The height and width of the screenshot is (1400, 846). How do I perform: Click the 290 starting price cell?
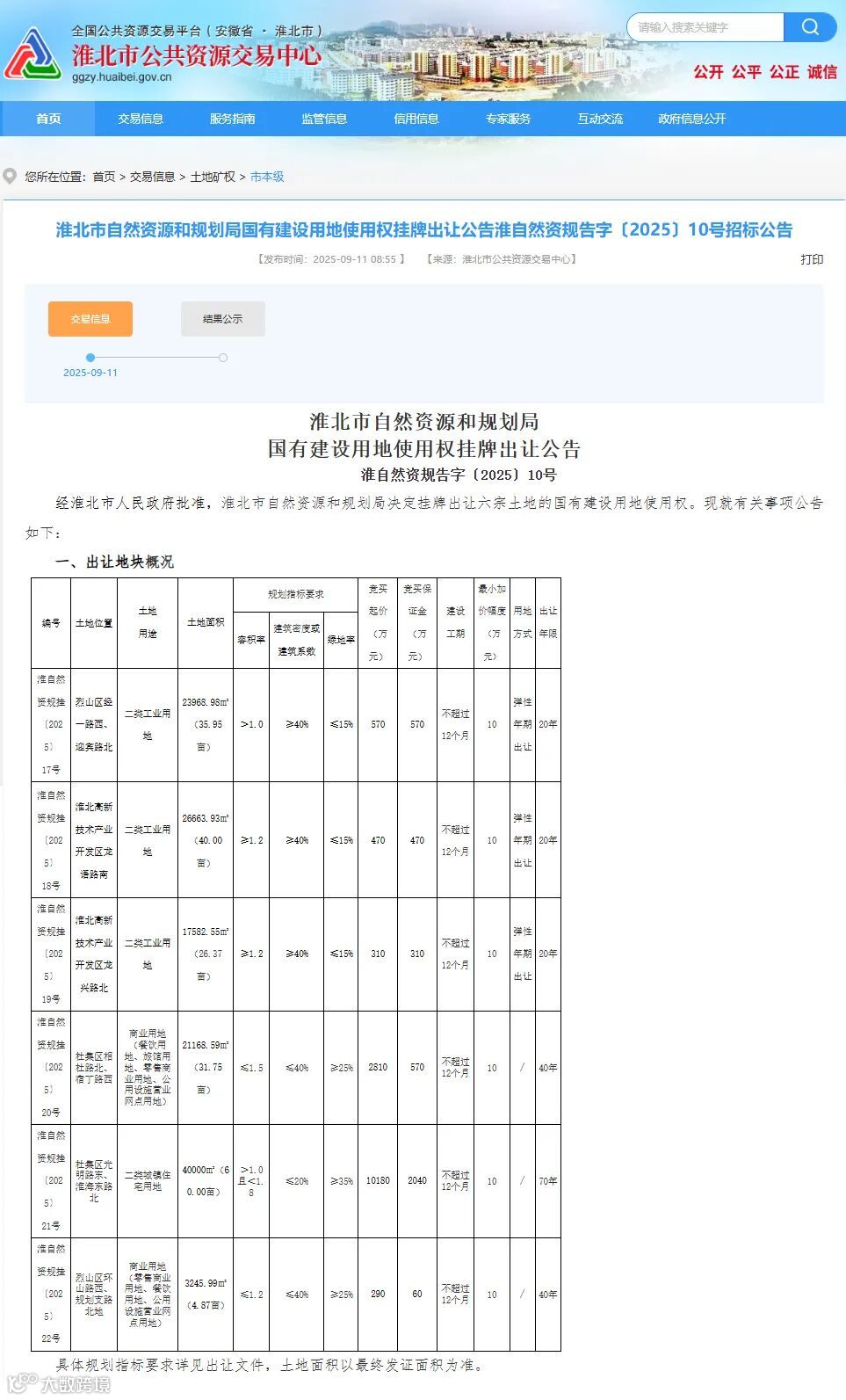pyautogui.click(x=378, y=1295)
